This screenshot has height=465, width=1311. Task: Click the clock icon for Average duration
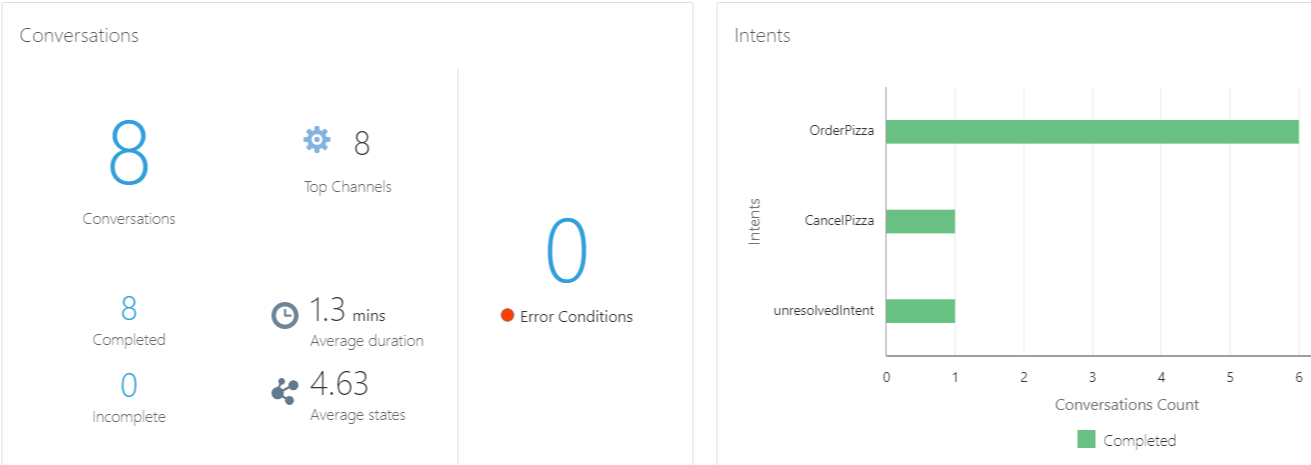click(285, 315)
